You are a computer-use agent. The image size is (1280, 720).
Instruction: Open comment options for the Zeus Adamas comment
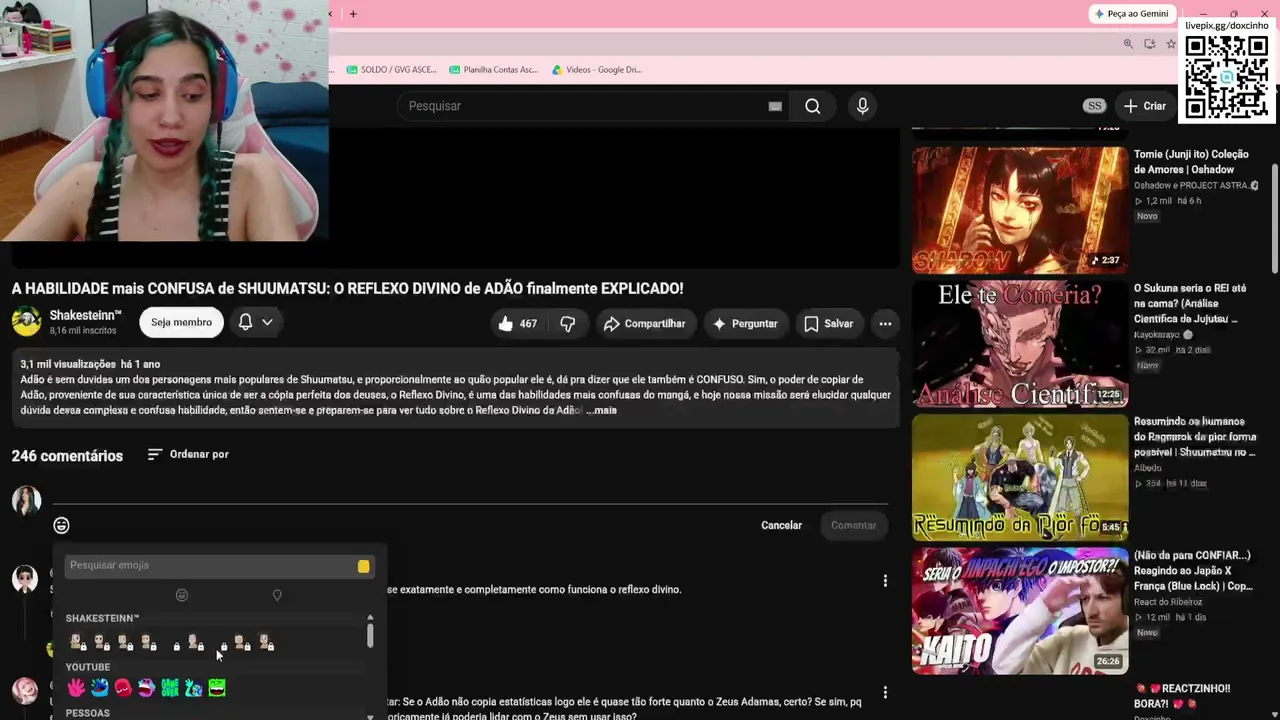tap(885, 691)
